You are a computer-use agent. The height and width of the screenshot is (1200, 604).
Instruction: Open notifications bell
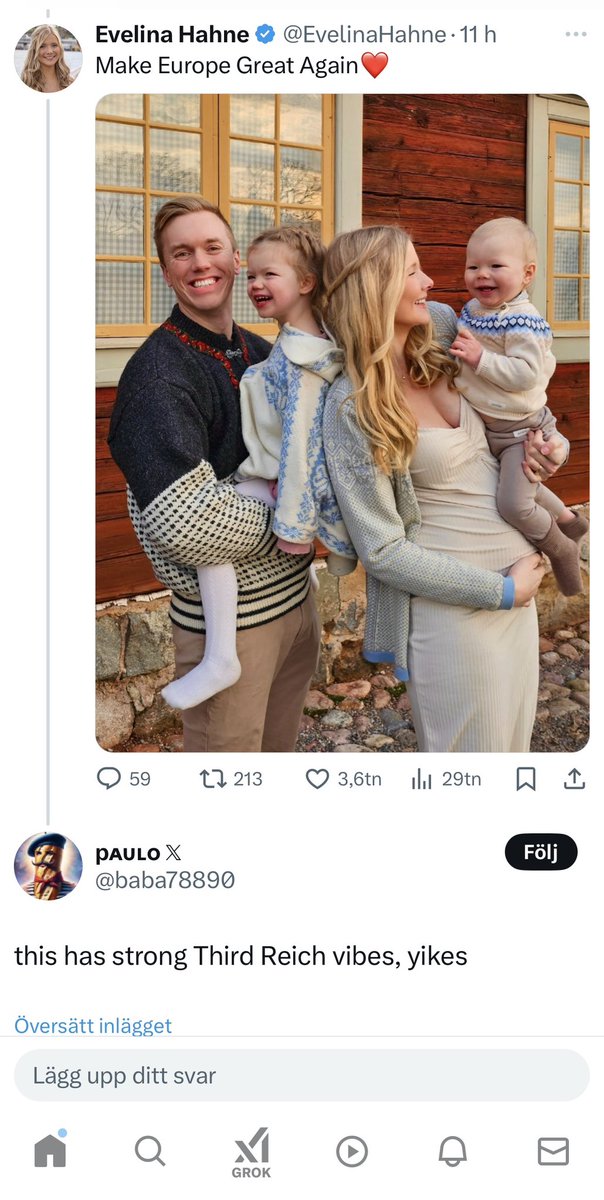(x=452, y=1151)
